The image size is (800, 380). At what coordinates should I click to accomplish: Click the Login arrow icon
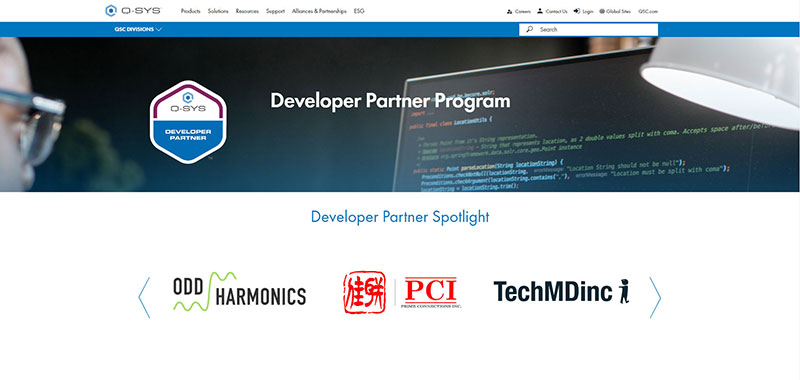577,11
